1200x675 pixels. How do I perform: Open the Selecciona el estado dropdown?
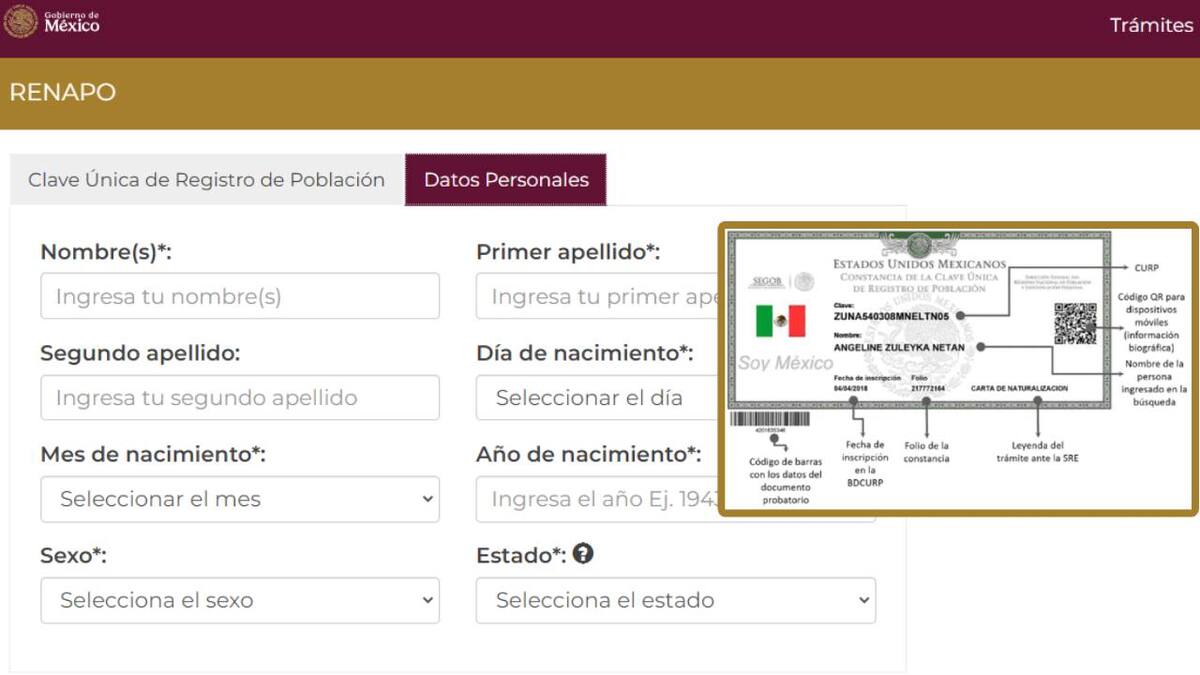coord(676,600)
